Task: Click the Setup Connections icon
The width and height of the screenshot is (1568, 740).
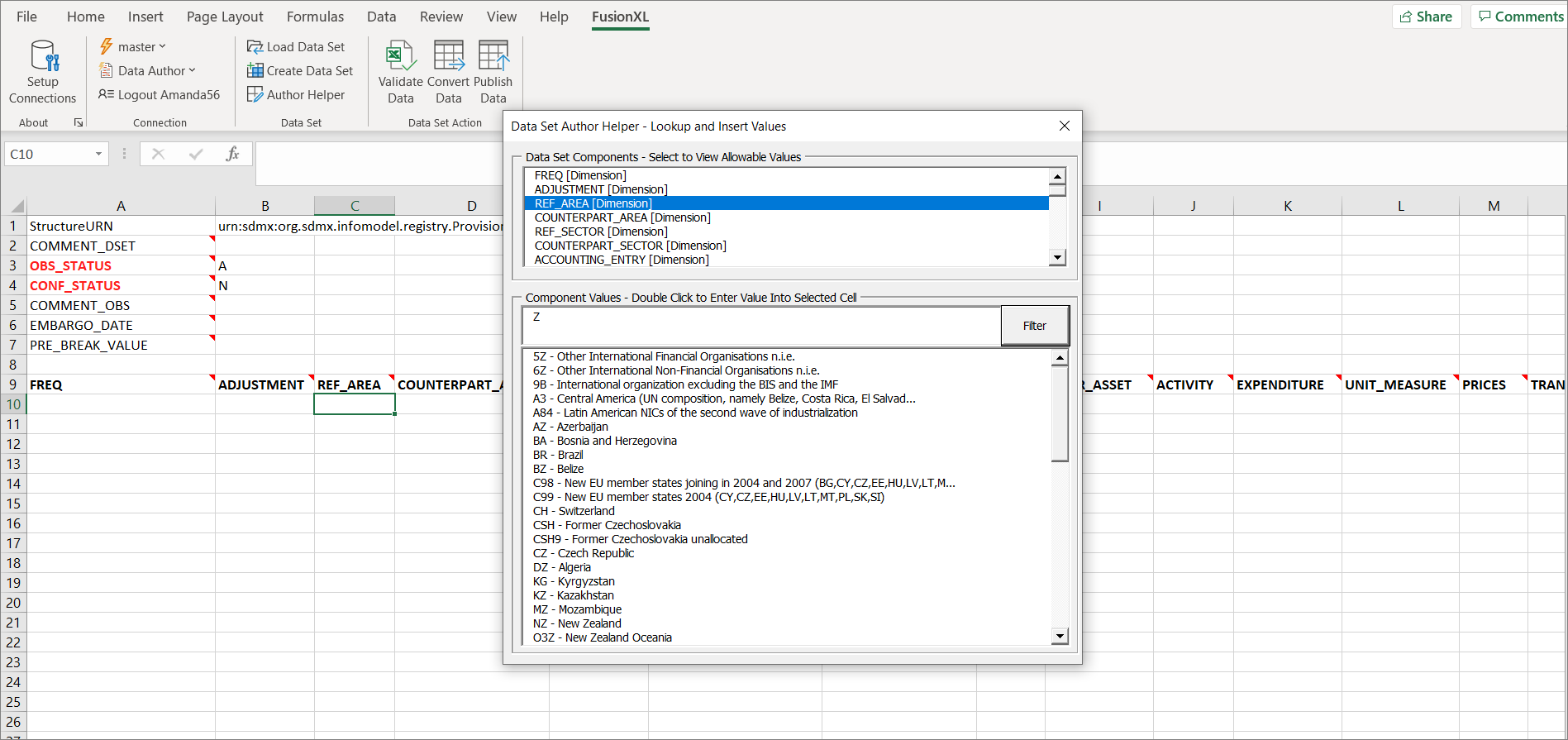Action: tap(43, 56)
